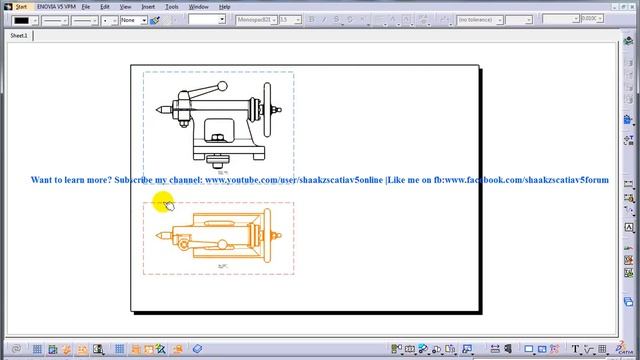The width and height of the screenshot is (640, 360).
Task: Open the Help menu
Action: tap(224, 7)
